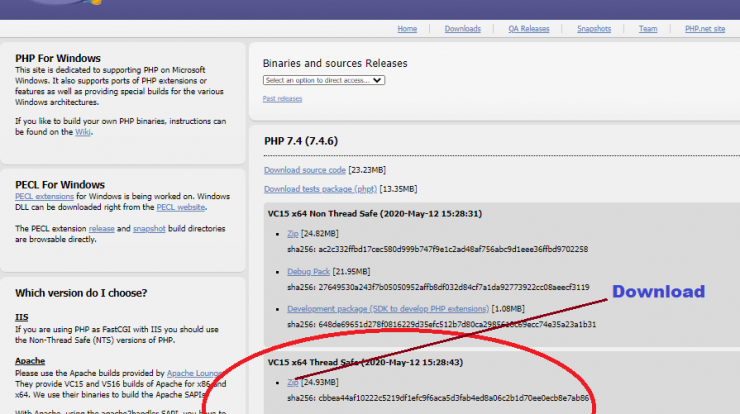The width and height of the screenshot is (740, 414).
Task: Click the PECL For Windows heading
Action: pos(60,185)
